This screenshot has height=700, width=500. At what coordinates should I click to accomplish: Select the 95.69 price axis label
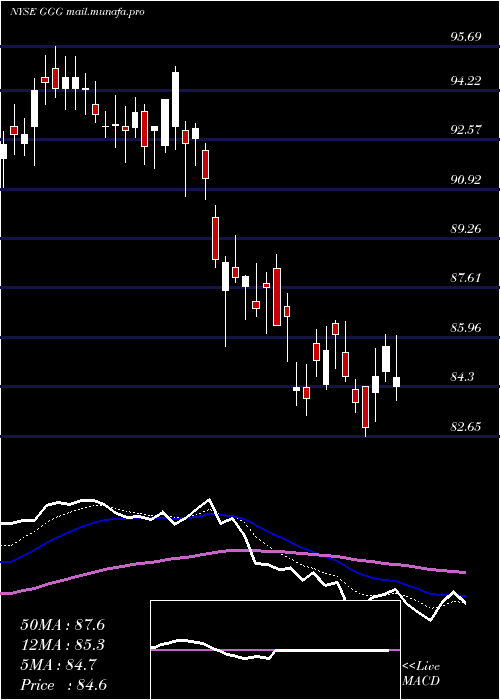(x=466, y=36)
